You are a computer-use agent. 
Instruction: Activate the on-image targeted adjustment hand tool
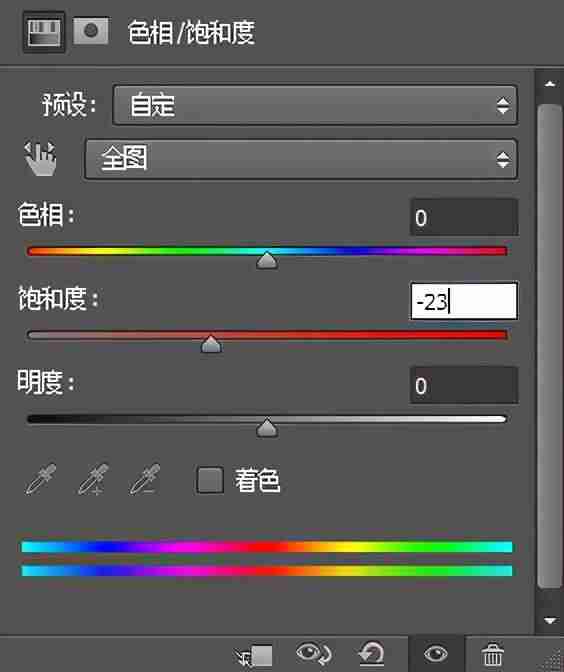(40, 158)
